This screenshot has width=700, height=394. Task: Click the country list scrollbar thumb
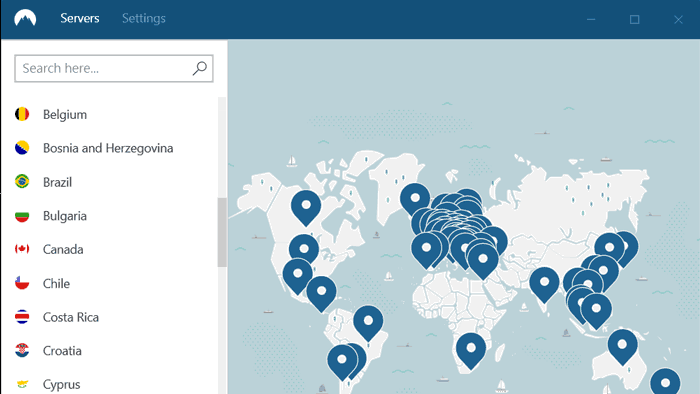[222, 232]
